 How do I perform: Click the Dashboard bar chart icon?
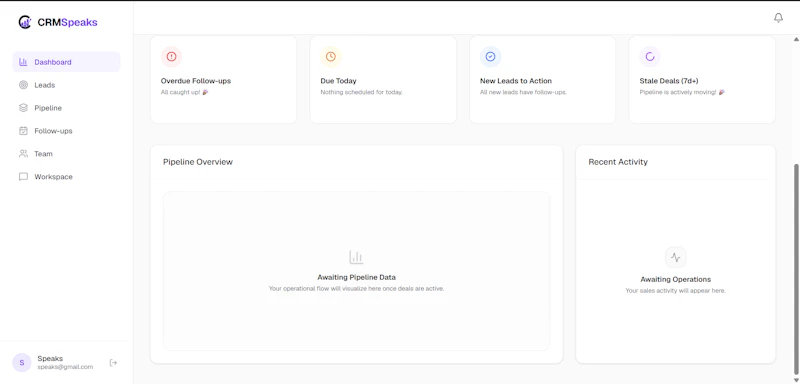(23, 62)
